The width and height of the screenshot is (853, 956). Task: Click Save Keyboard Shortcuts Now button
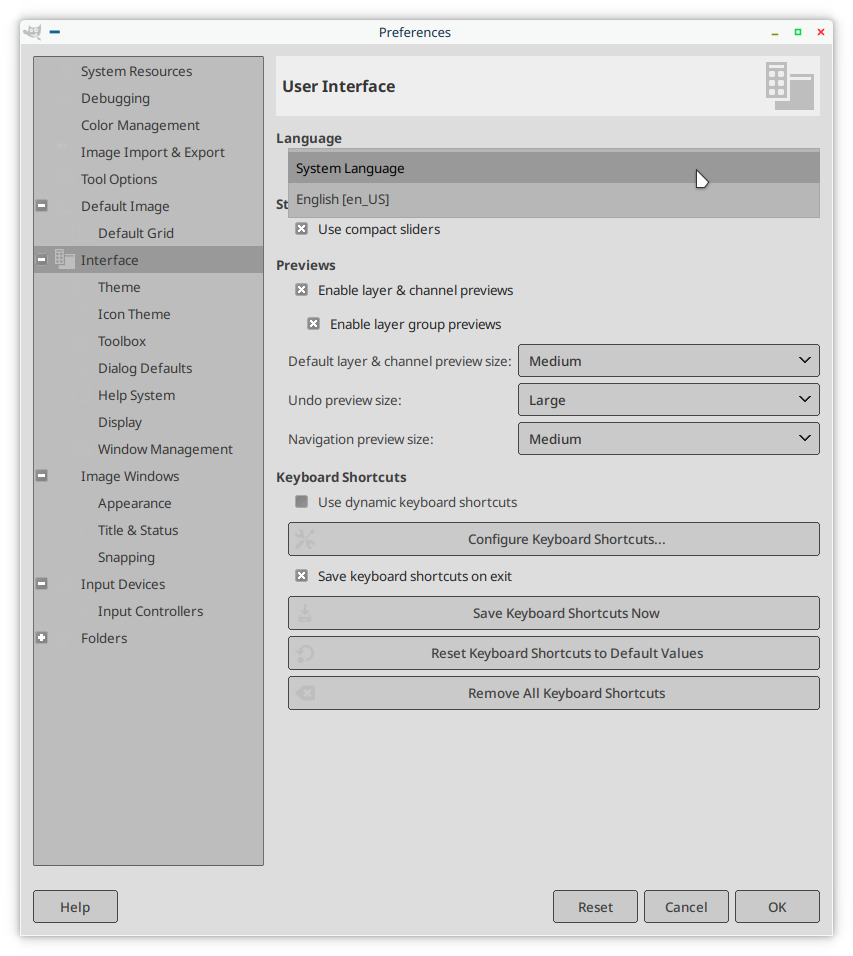click(x=554, y=613)
